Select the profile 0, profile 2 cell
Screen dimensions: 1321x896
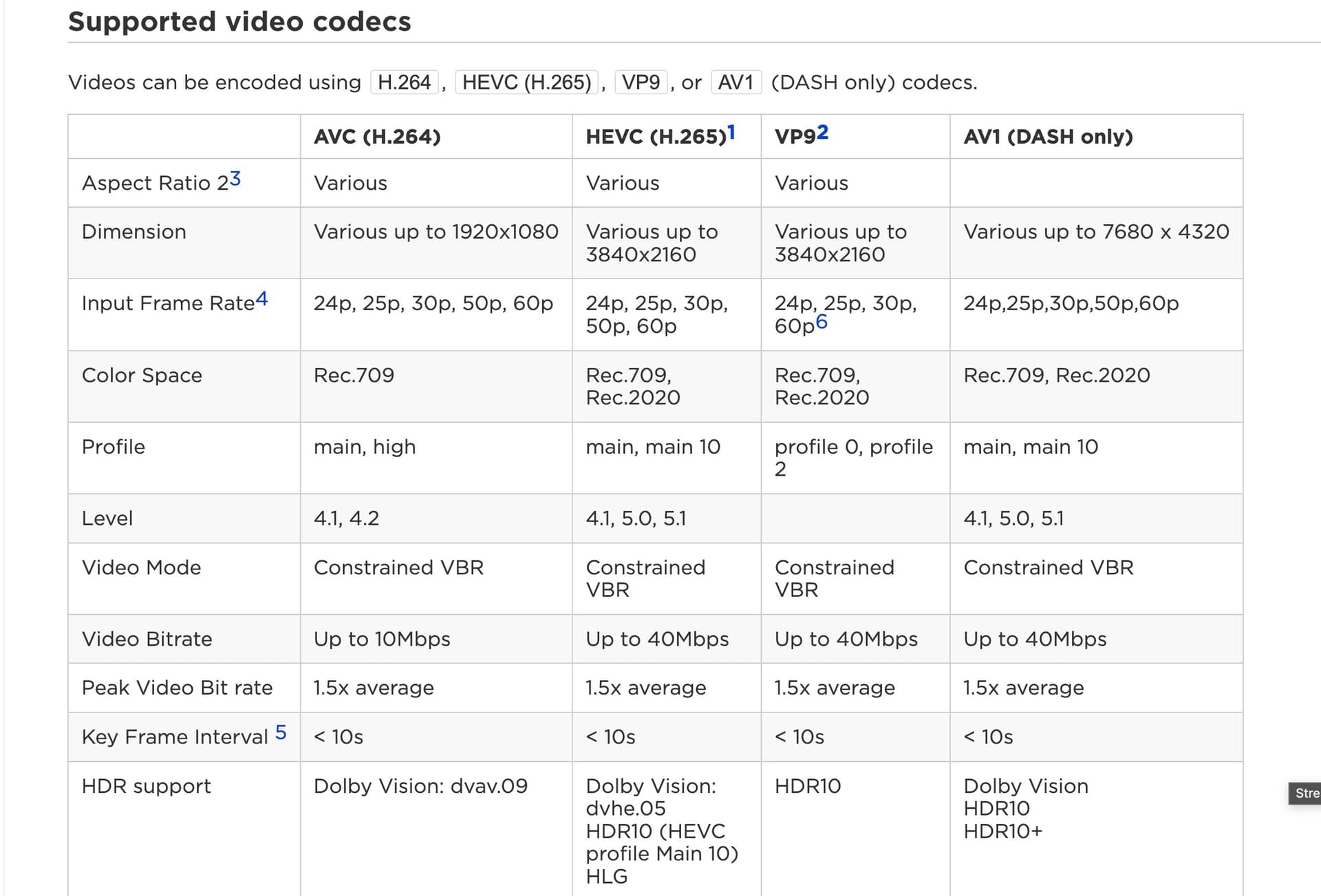click(855, 458)
